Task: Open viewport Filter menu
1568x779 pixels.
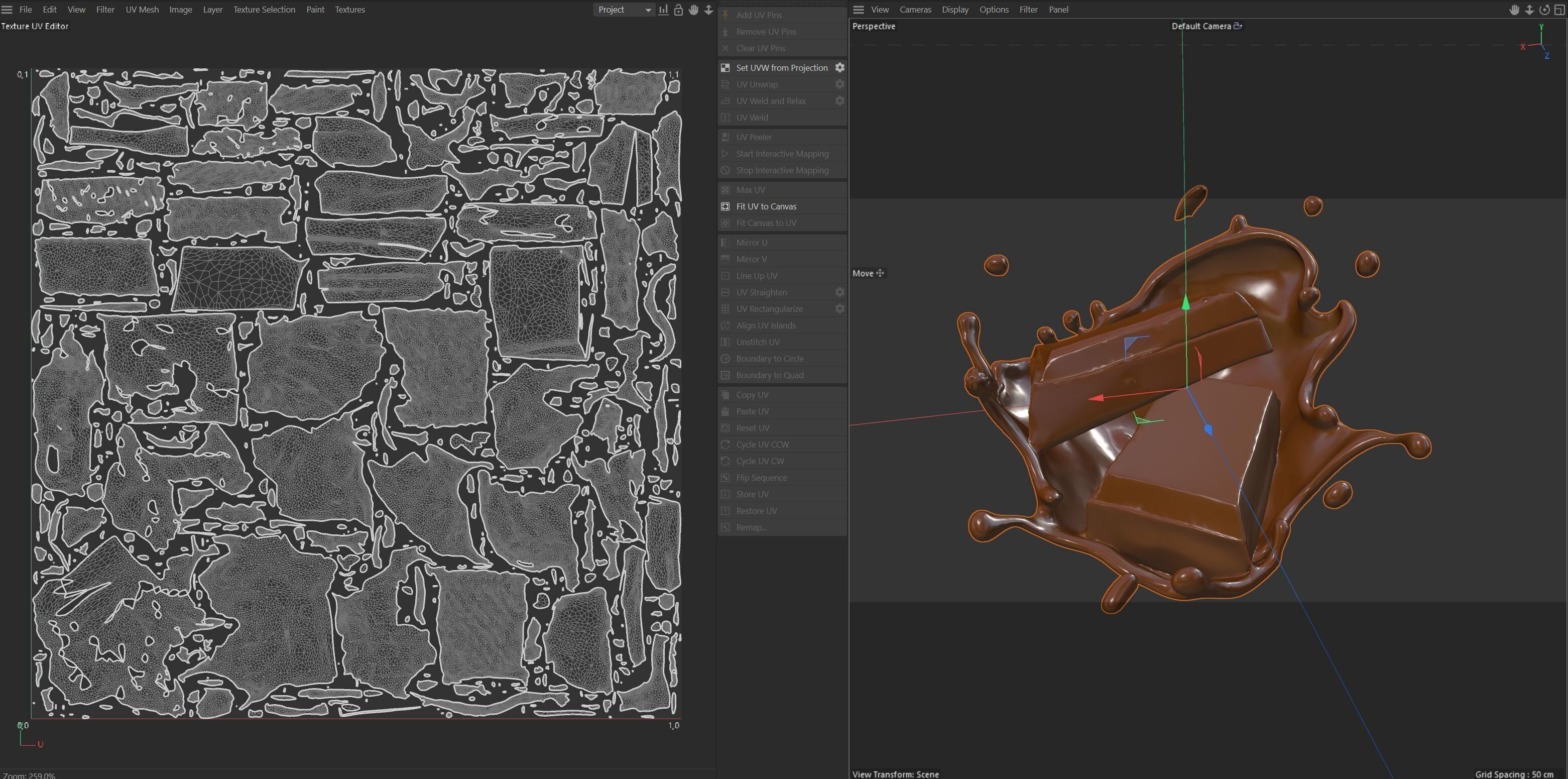Action: 1029,10
